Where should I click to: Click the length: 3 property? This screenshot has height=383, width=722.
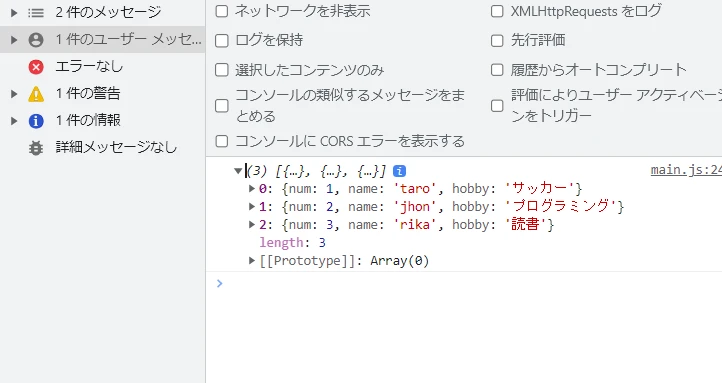pyautogui.click(x=292, y=243)
